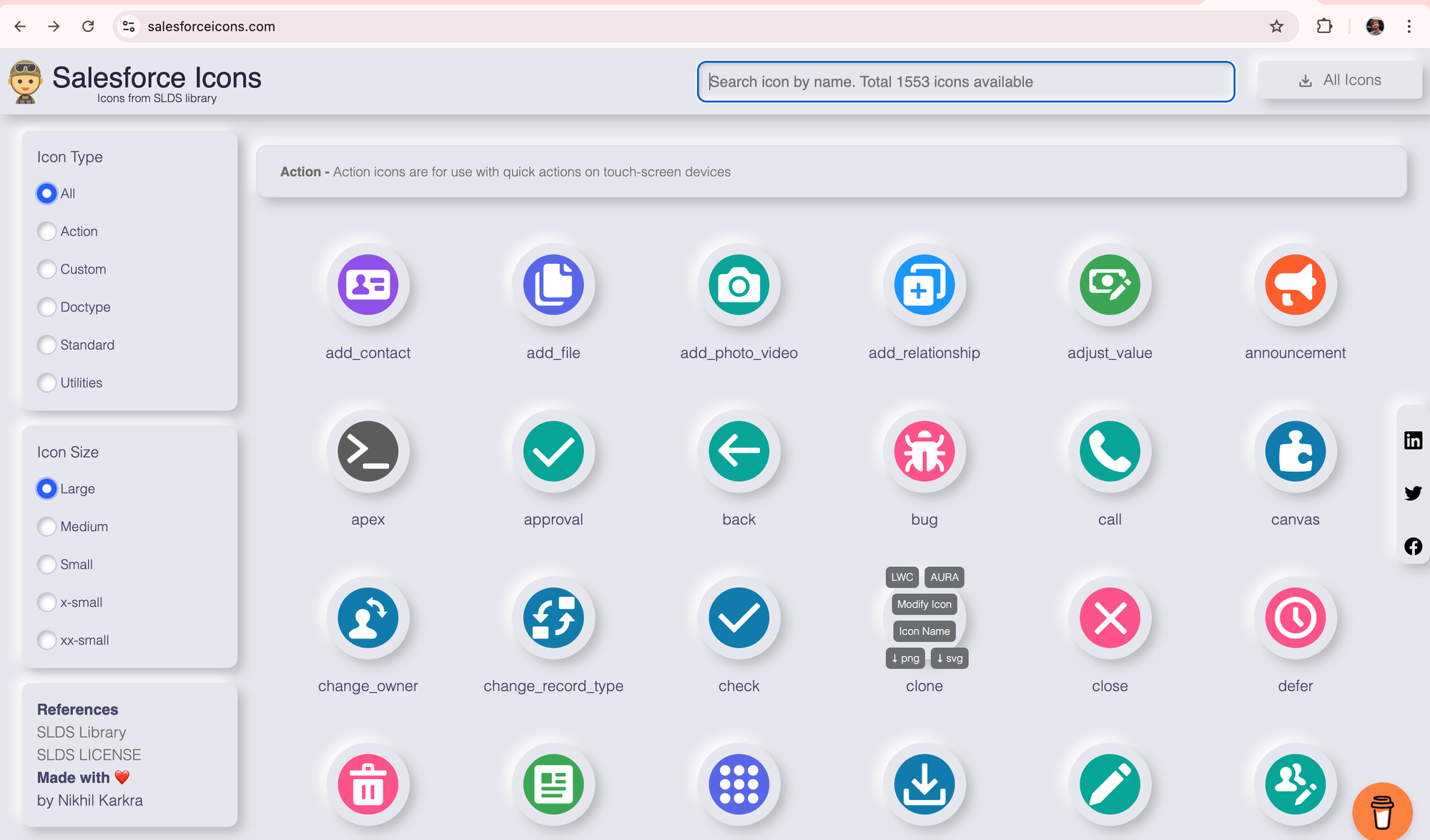Select the back arrow icon in grid
This screenshot has width=1430, height=840.
[x=739, y=451]
